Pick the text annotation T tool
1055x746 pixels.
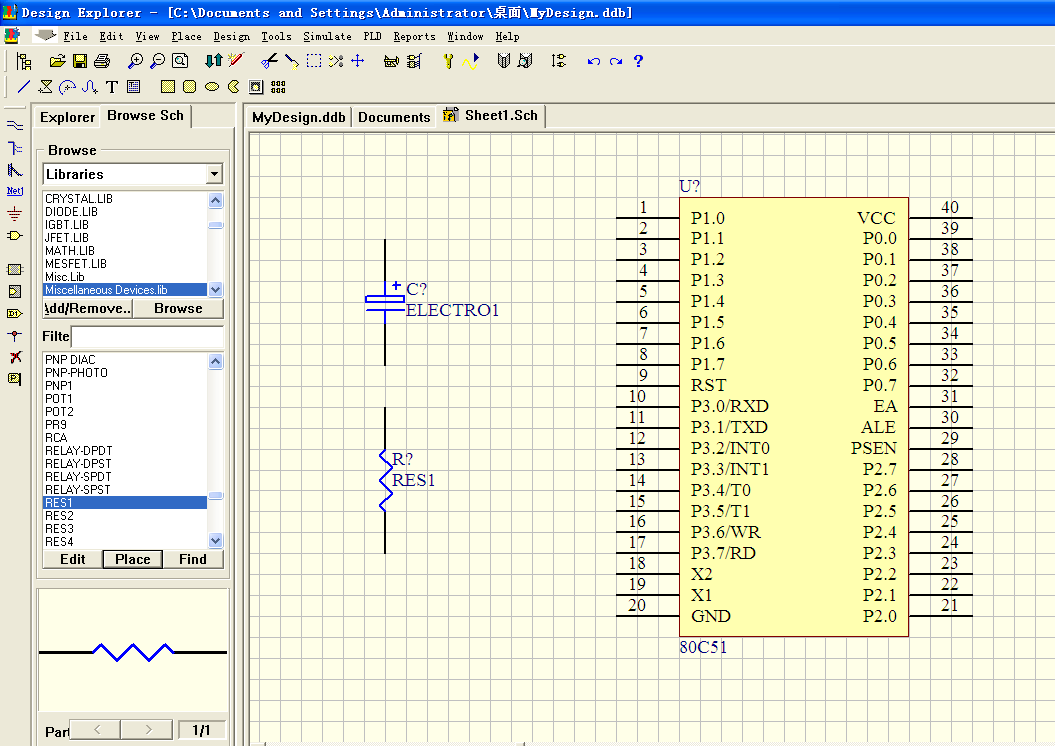pos(112,87)
